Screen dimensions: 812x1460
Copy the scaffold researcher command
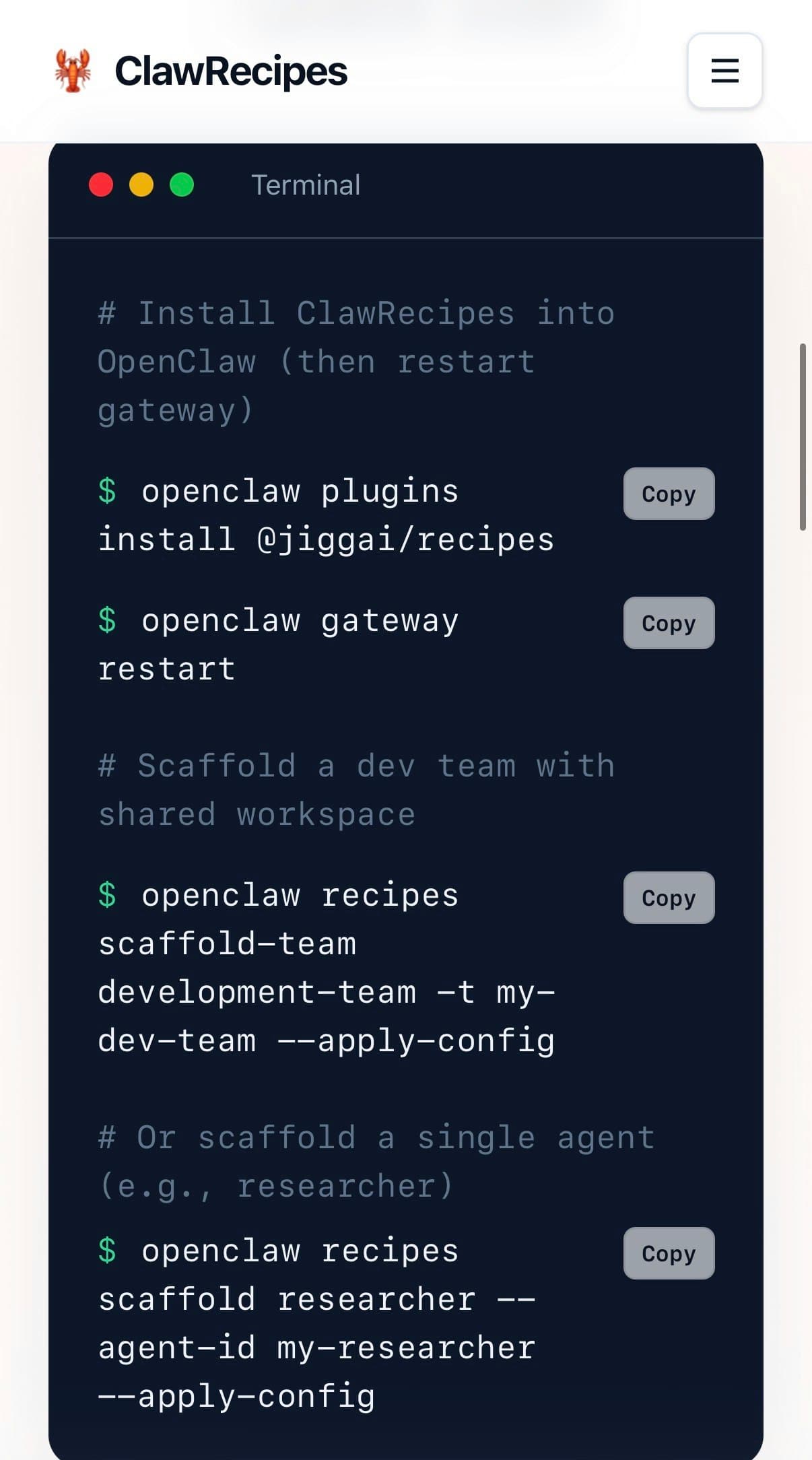[x=668, y=1253]
